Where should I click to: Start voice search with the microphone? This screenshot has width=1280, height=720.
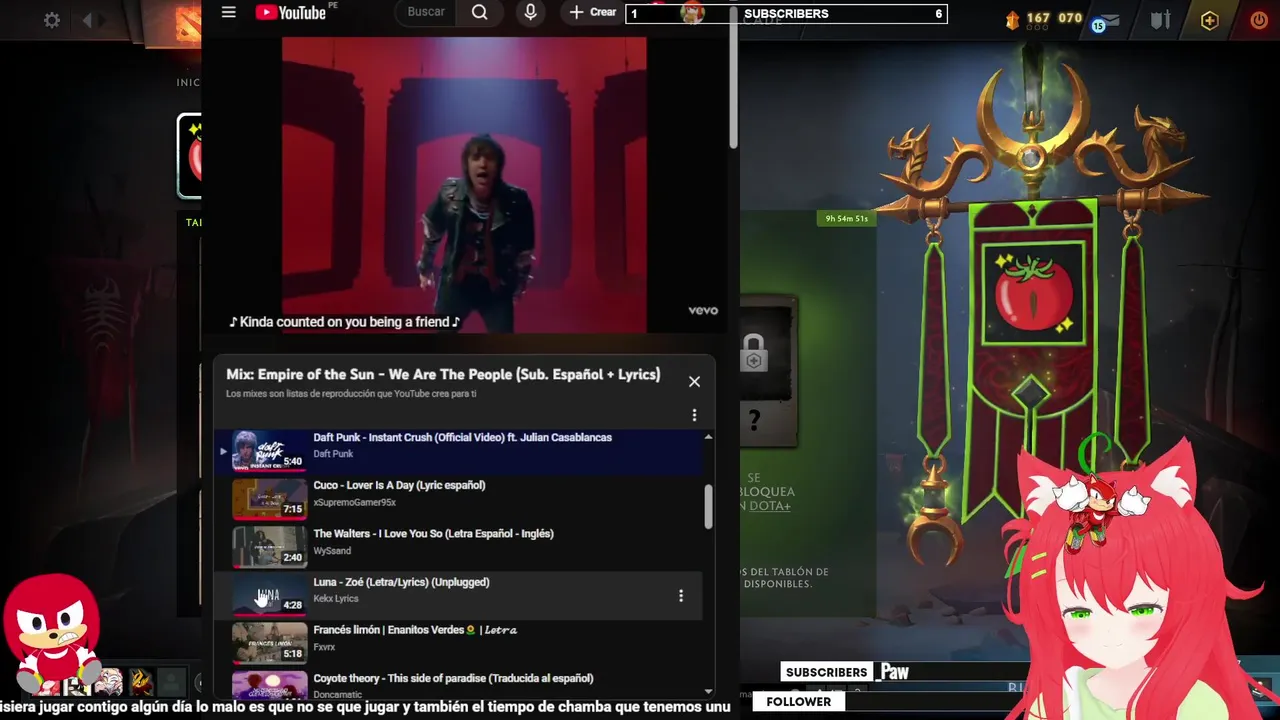[531, 12]
